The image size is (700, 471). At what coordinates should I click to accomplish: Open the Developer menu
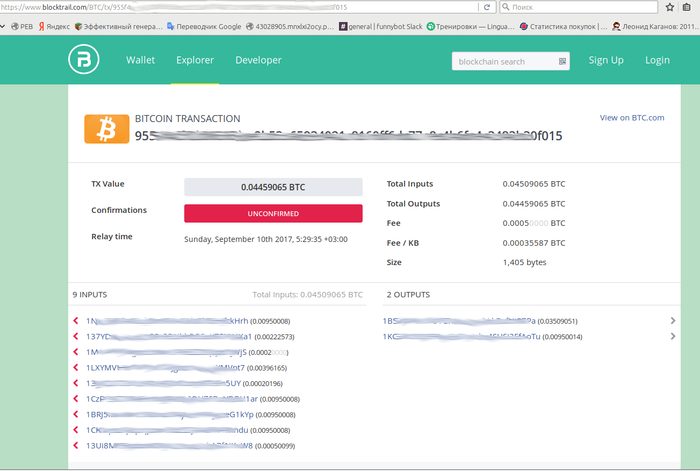pyautogui.click(x=258, y=60)
